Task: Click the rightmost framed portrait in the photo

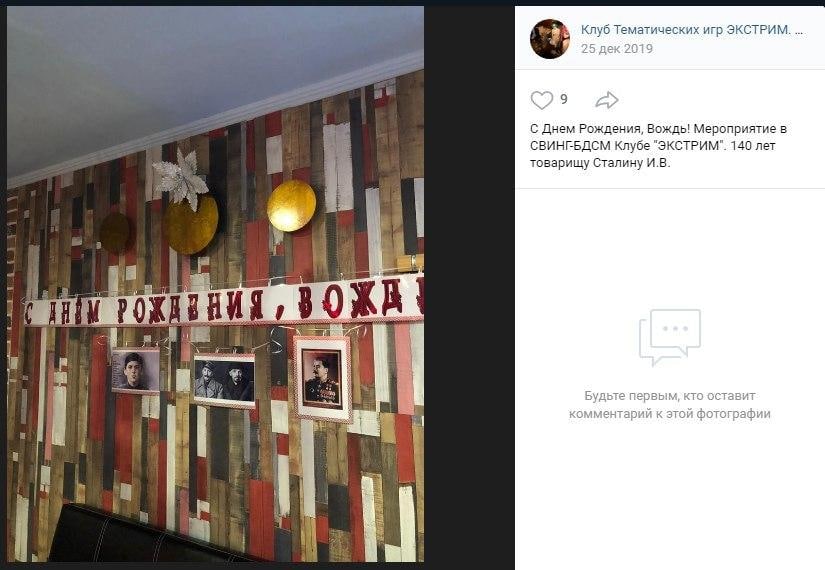Action: click(x=323, y=379)
